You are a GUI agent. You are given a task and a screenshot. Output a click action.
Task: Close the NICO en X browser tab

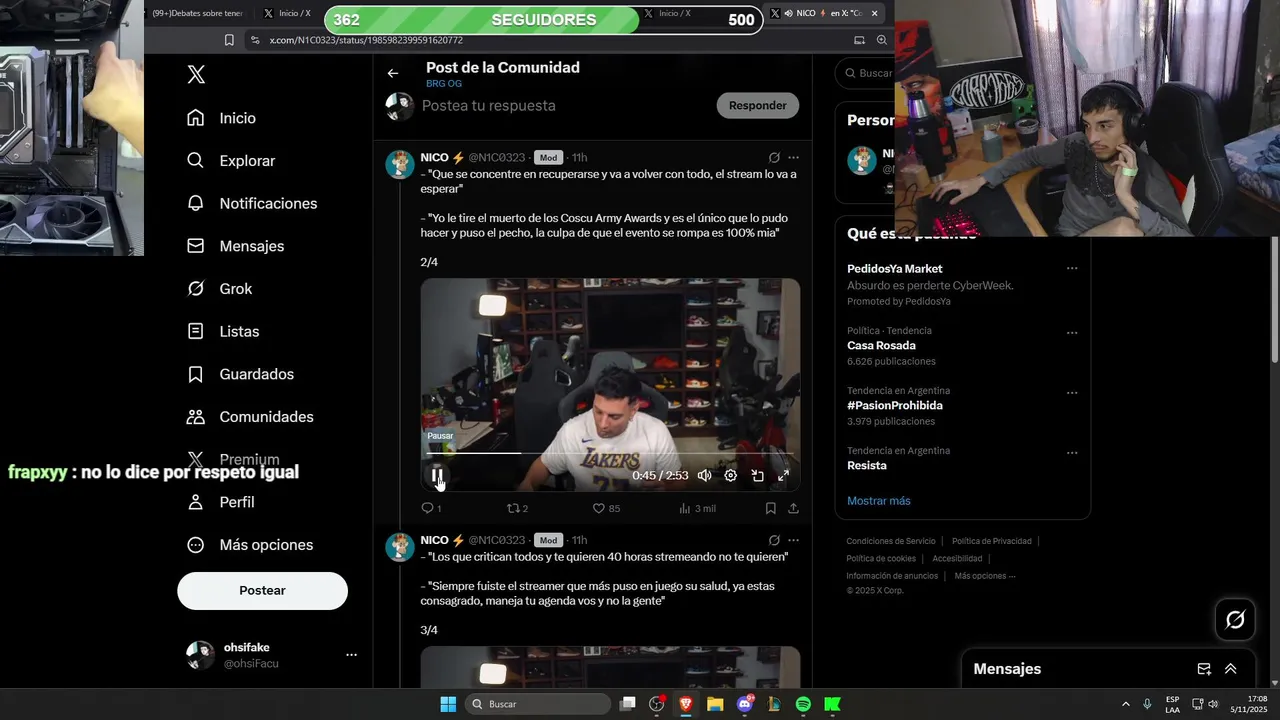coord(874,13)
